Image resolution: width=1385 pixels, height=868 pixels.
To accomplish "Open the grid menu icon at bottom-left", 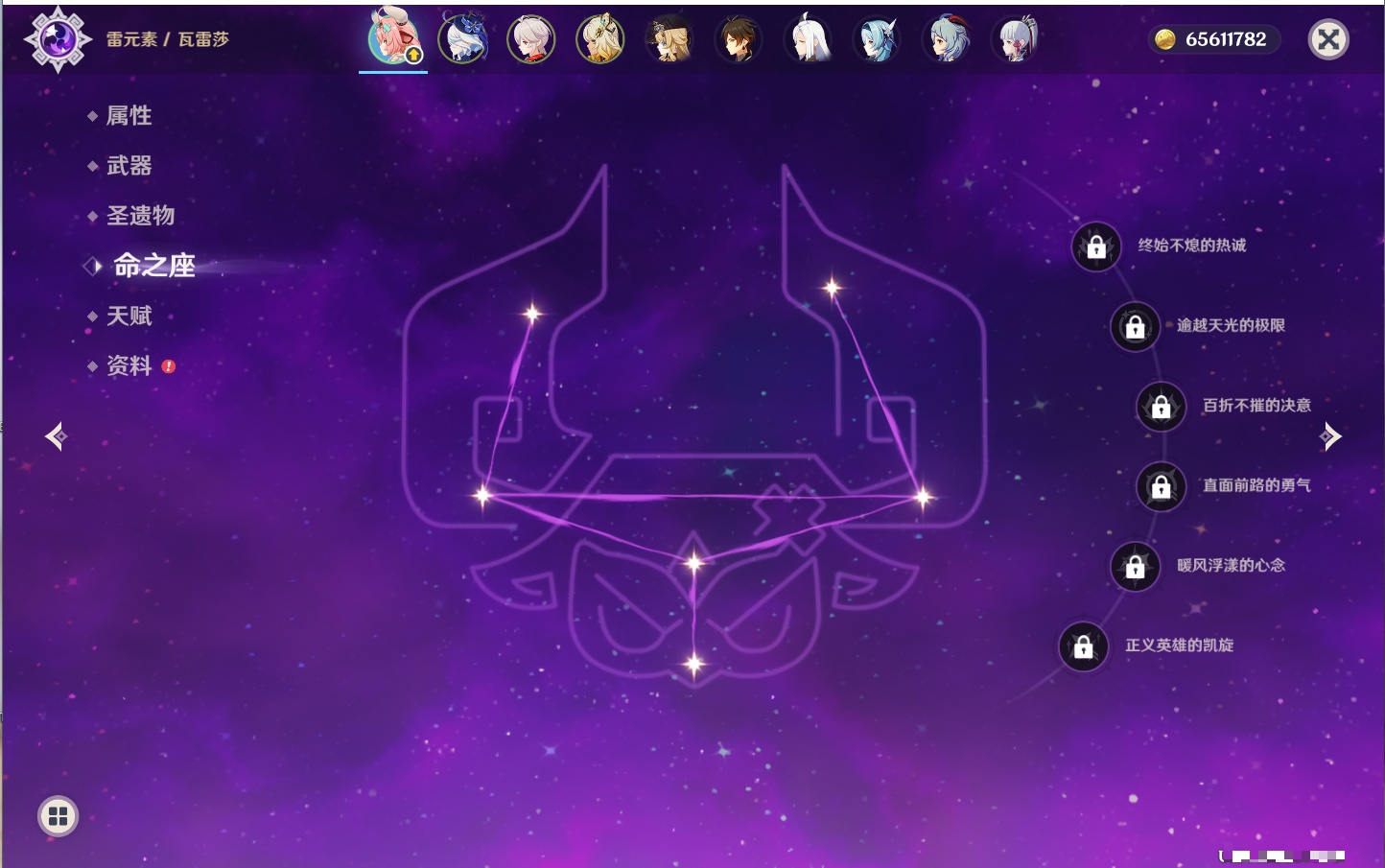I will (58, 816).
